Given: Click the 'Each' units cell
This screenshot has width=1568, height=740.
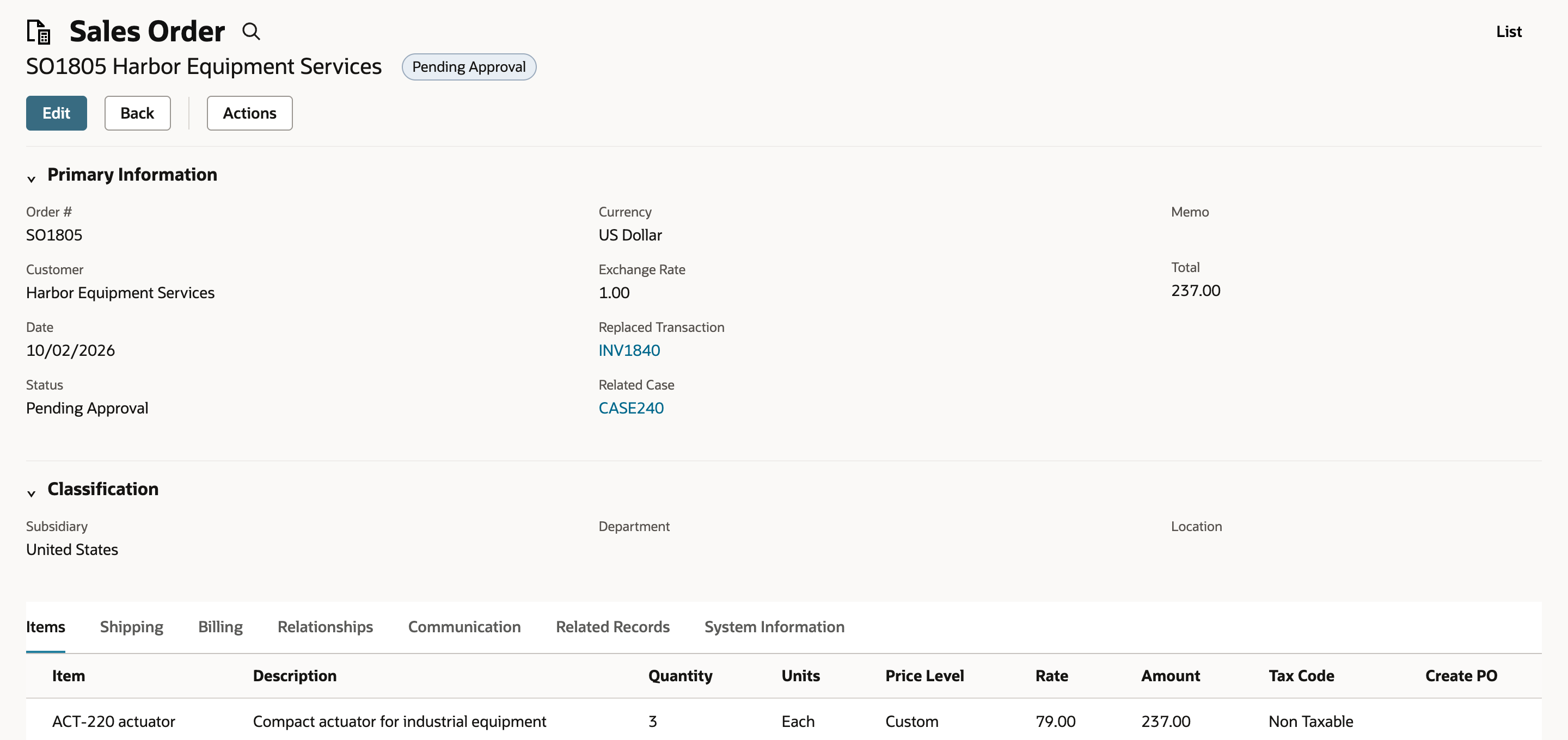Looking at the screenshot, I should (x=798, y=721).
